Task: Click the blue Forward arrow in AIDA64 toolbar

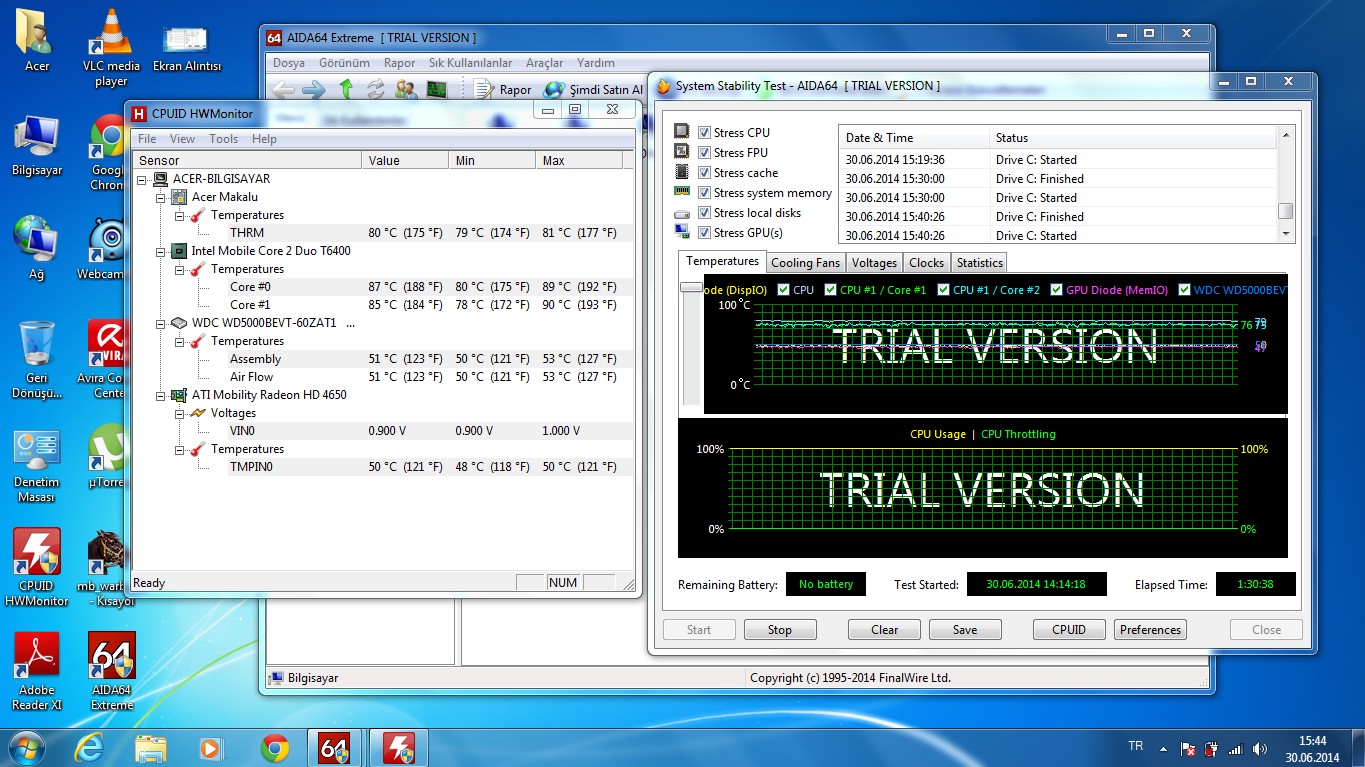Action: coord(313,89)
